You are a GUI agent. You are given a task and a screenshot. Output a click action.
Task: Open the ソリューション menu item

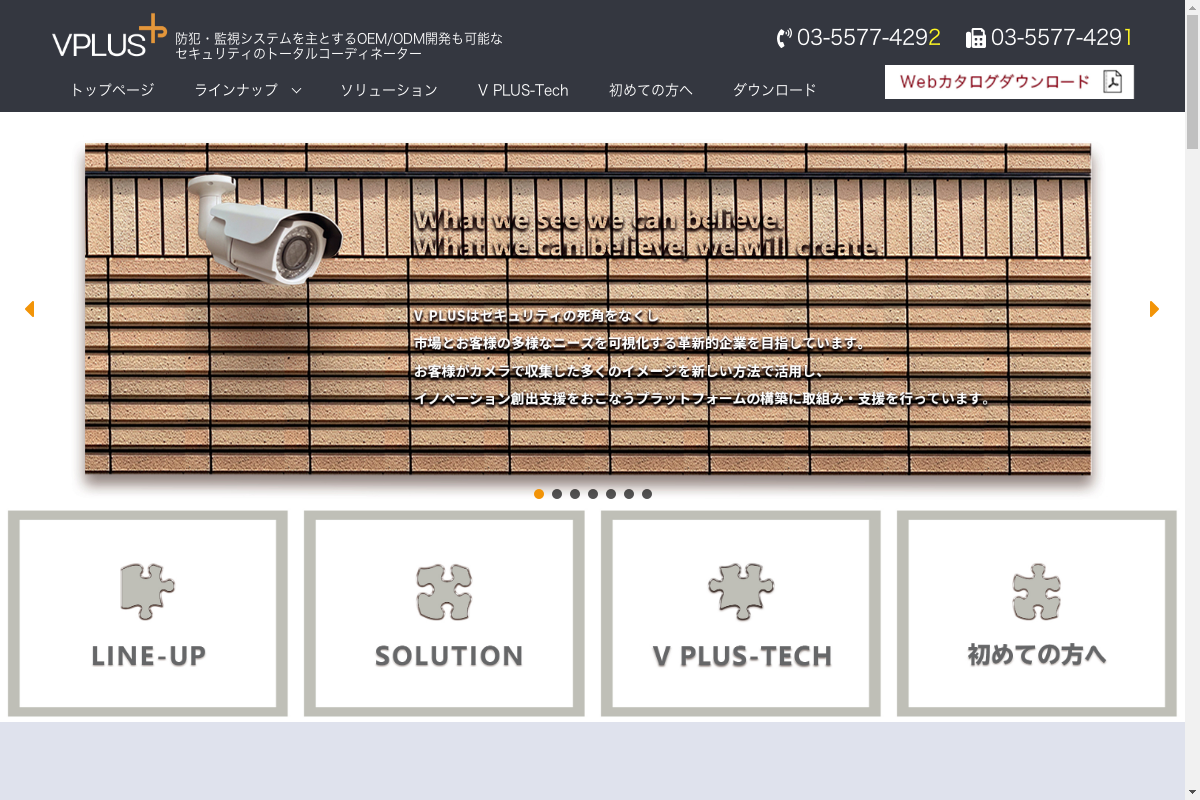[389, 90]
